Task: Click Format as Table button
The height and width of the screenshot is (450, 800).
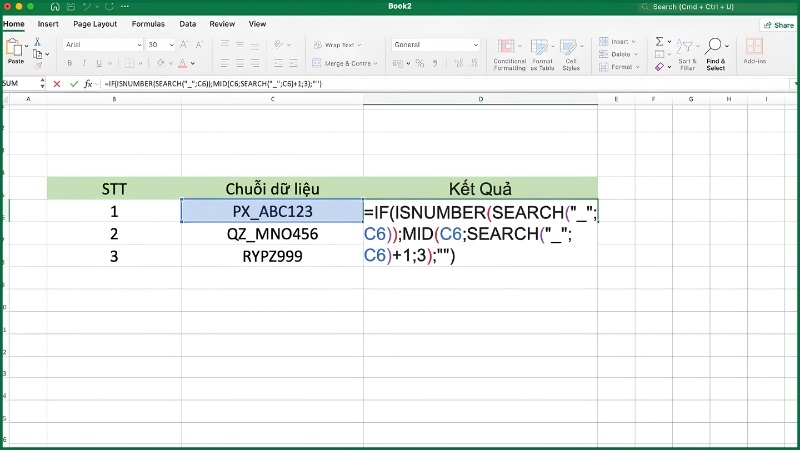Action: click(x=542, y=55)
